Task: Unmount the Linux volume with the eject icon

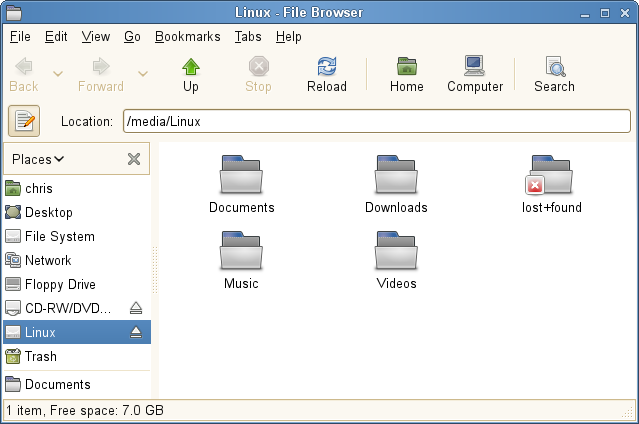Action: point(136,332)
